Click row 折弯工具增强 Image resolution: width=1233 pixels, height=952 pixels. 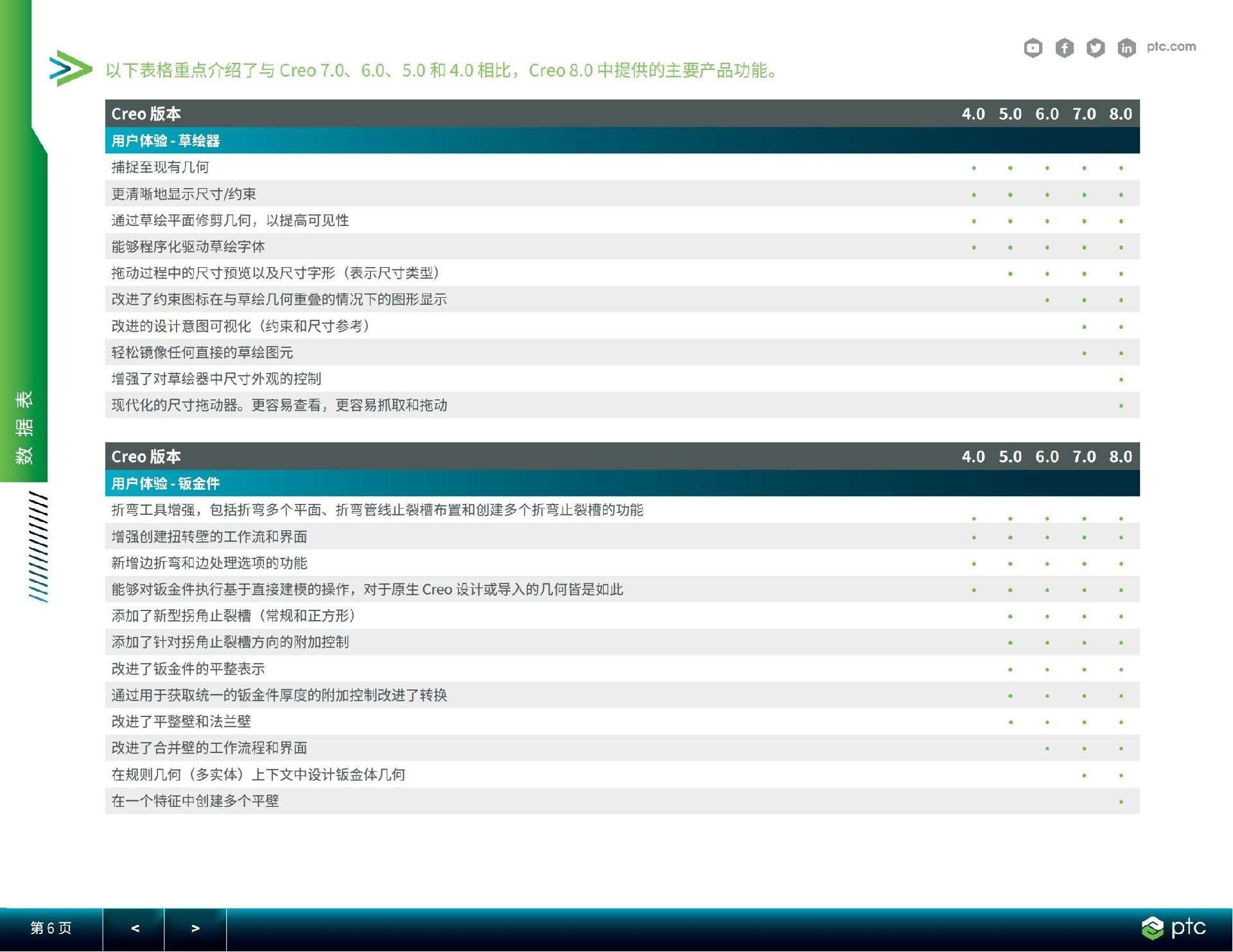(x=622, y=510)
